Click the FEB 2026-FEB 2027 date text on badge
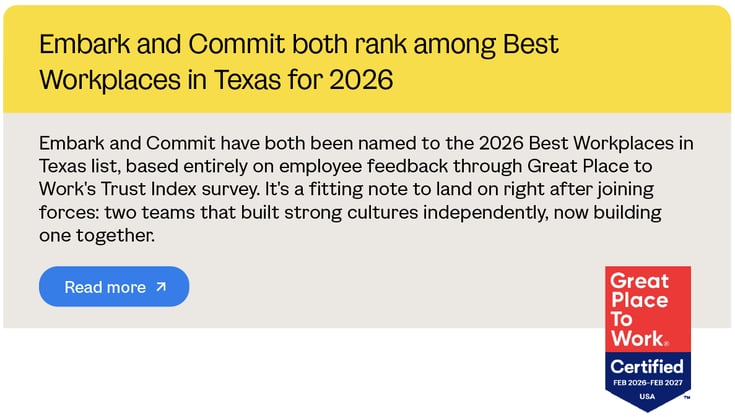 [648, 383]
